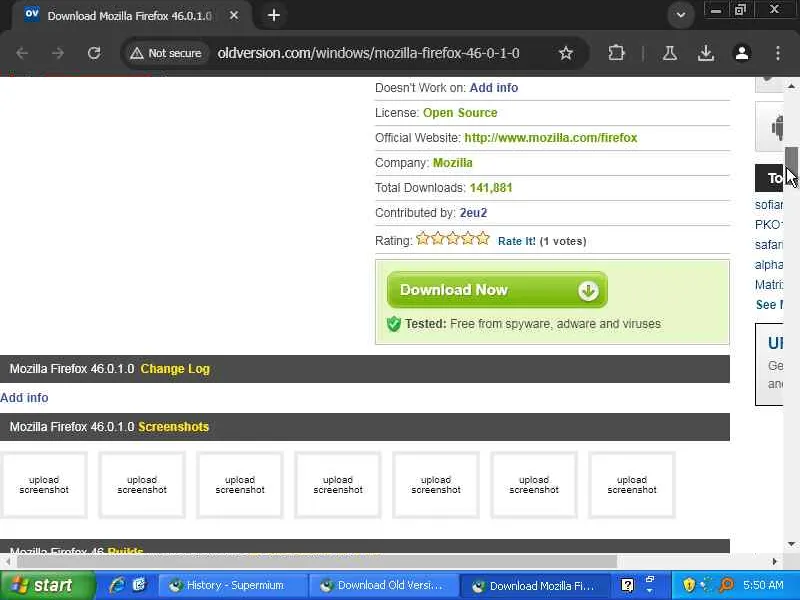Click Add info next to Doesn't Work on

(494, 88)
